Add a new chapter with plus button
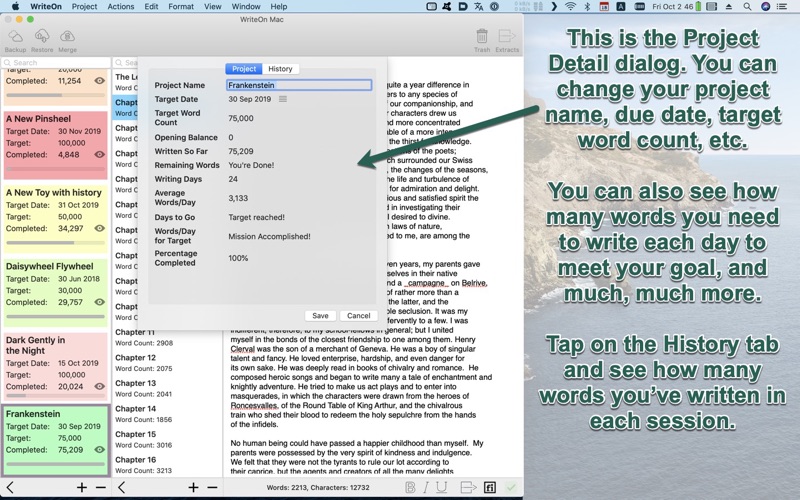Screen dimensions: 800x500 pyautogui.click(x=193, y=488)
